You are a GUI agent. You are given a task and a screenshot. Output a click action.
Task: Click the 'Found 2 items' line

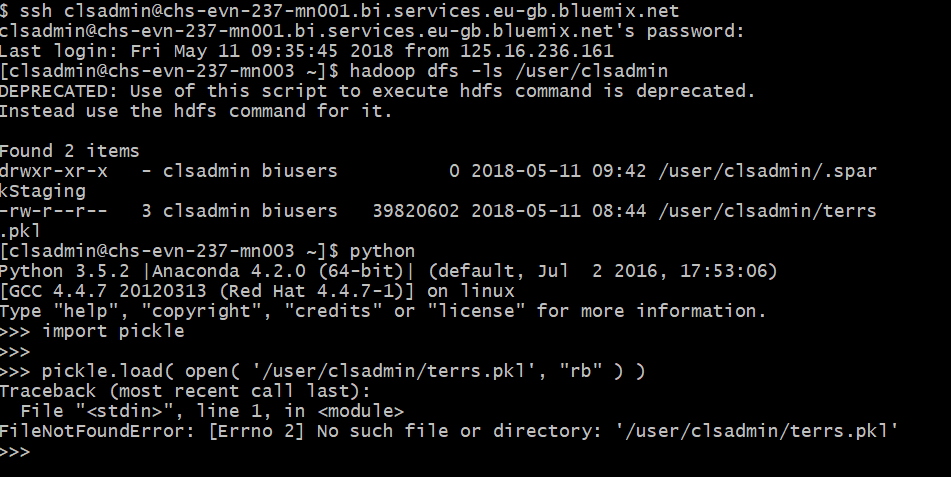pyautogui.click(x=71, y=151)
